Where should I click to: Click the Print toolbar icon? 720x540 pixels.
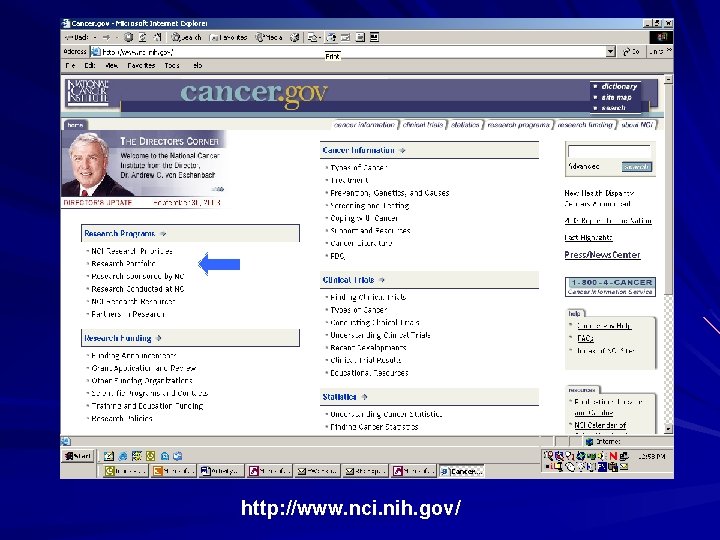332,38
